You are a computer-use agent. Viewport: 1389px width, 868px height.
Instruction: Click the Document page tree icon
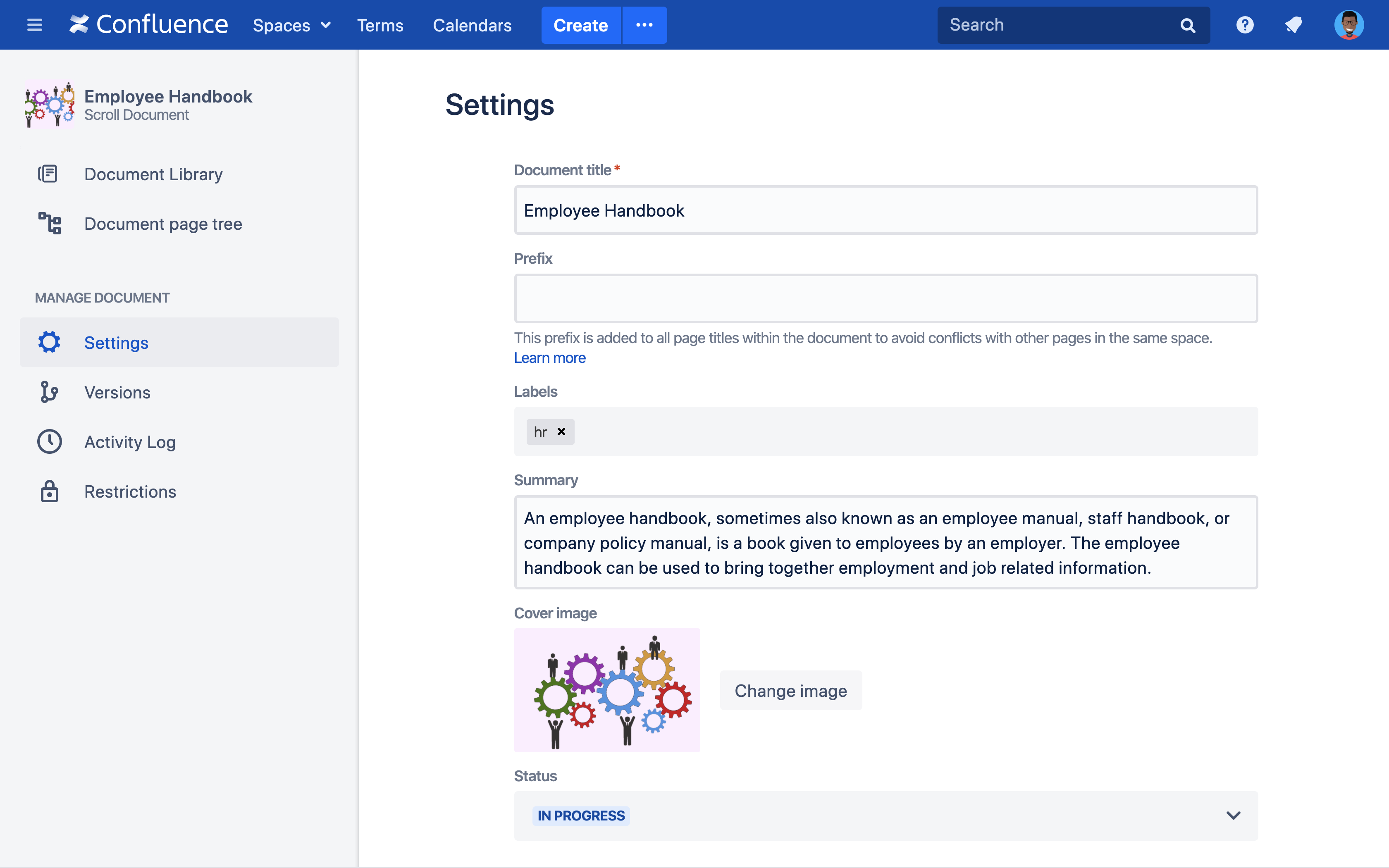pos(49,223)
